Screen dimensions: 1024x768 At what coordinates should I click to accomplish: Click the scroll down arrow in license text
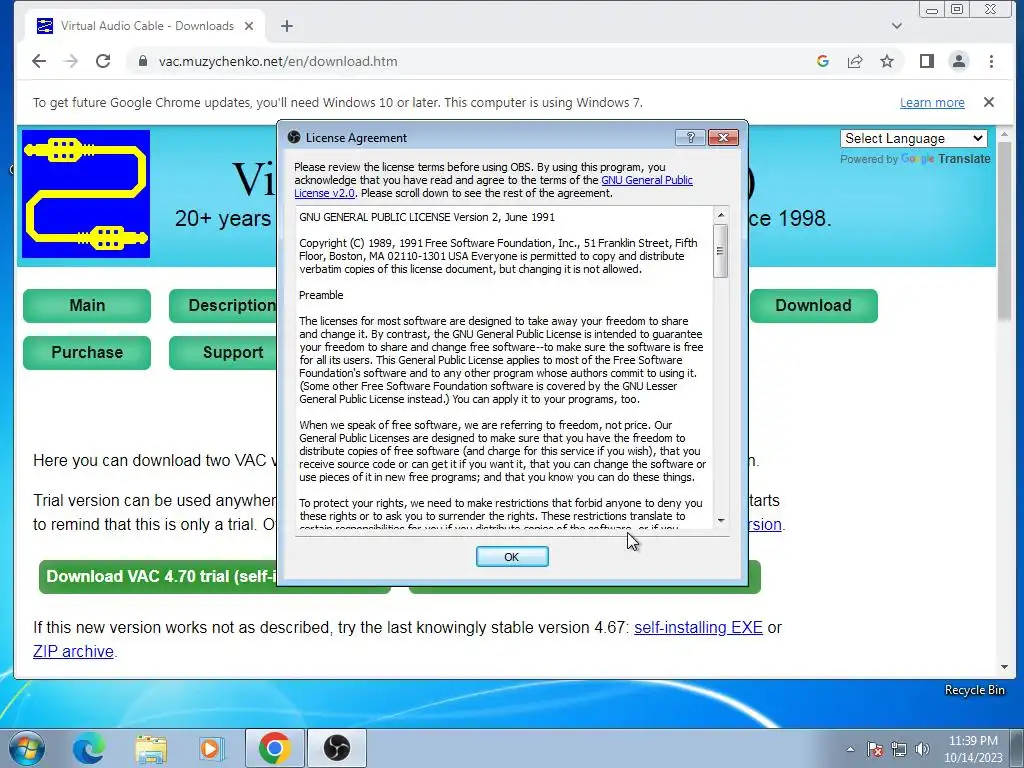[x=721, y=520]
